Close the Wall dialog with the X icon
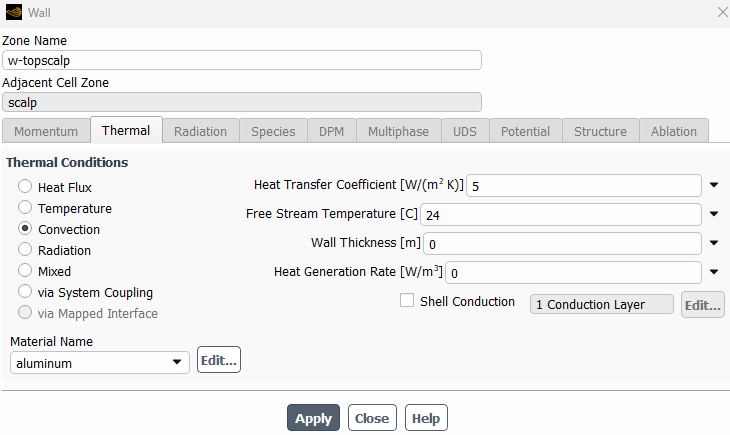Viewport: 730px width, 435px height. 723,12
